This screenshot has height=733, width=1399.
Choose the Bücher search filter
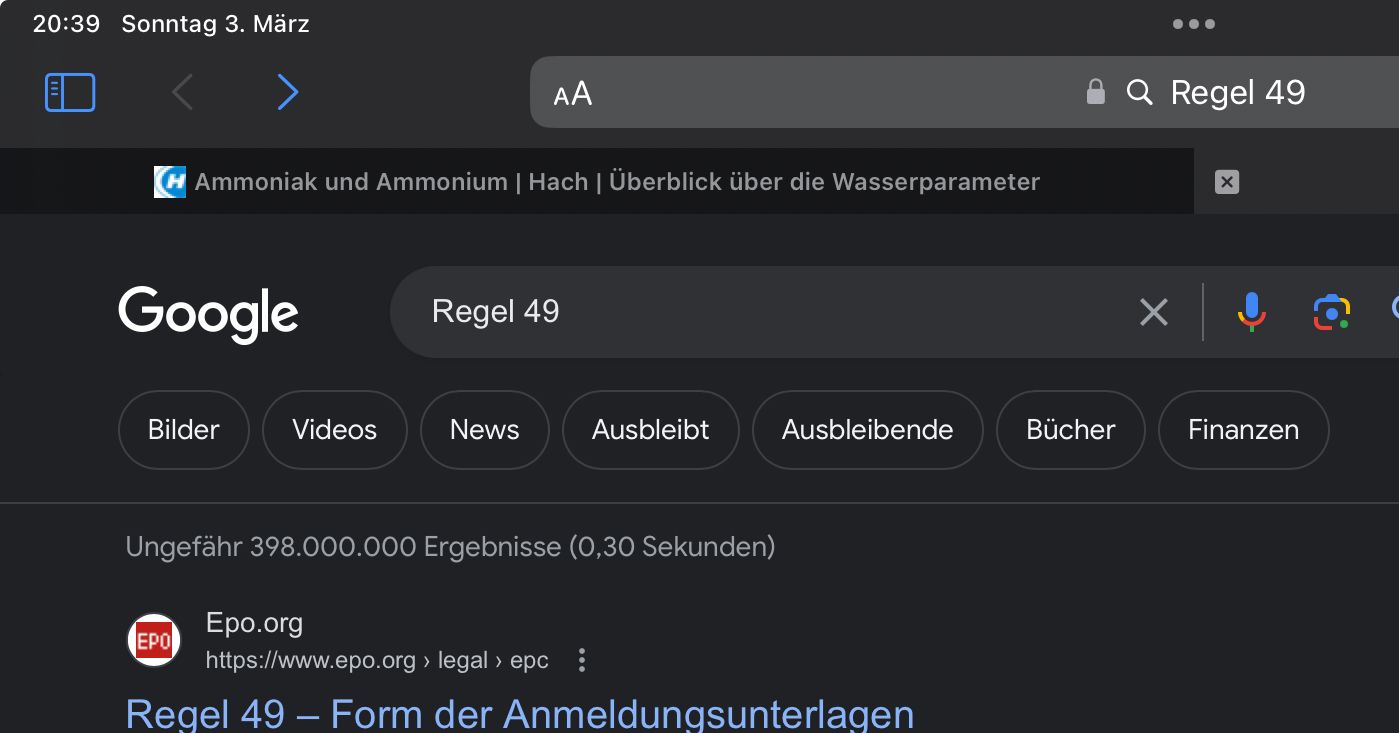tap(1070, 430)
